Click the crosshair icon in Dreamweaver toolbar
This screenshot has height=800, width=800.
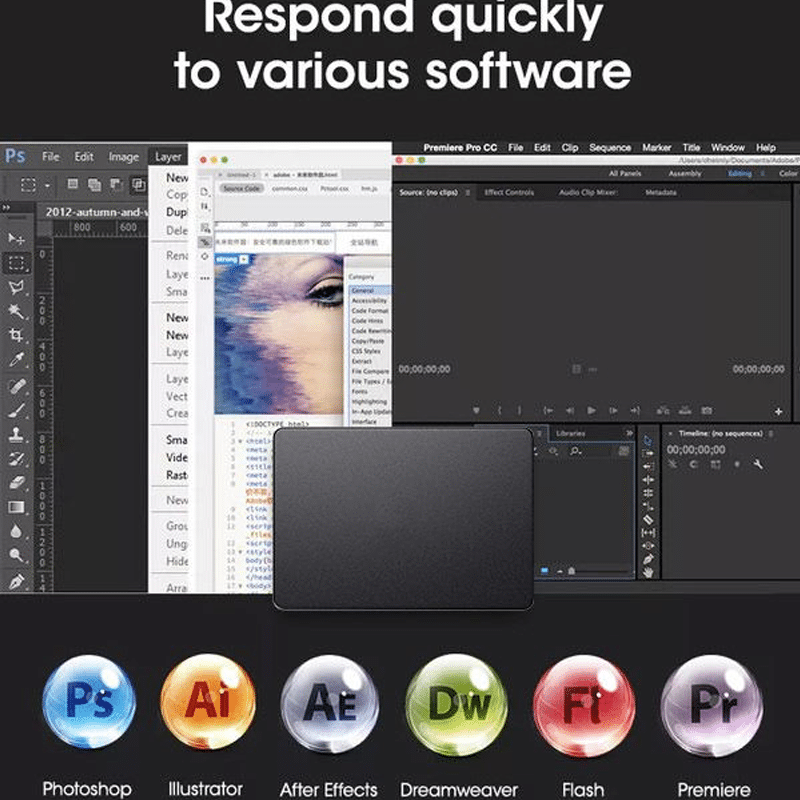pyautogui.click(x=205, y=257)
